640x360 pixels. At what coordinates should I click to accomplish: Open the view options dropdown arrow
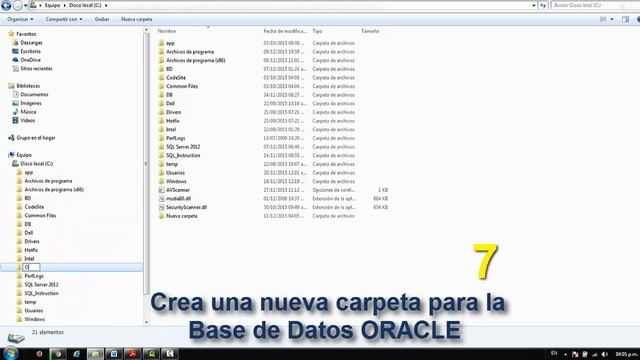611,19
